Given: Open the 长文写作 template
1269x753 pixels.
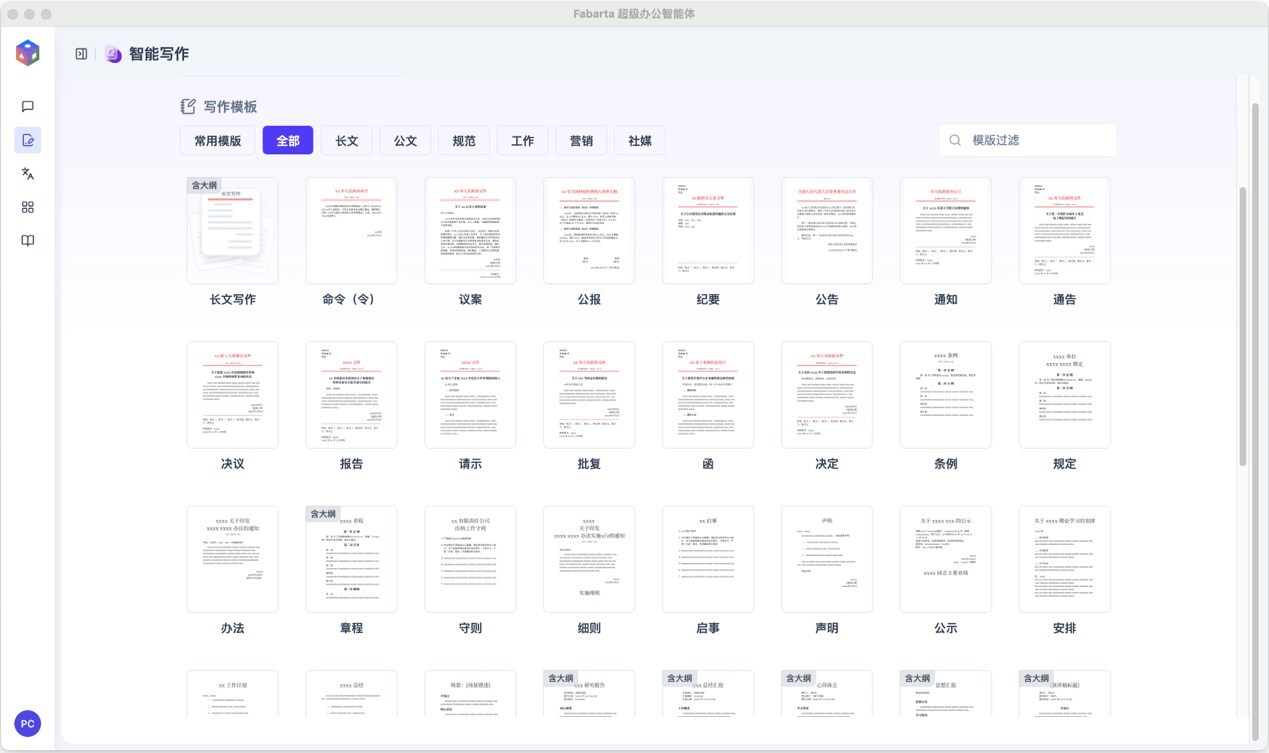Looking at the screenshot, I should pyautogui.click(x=233, y=231).
